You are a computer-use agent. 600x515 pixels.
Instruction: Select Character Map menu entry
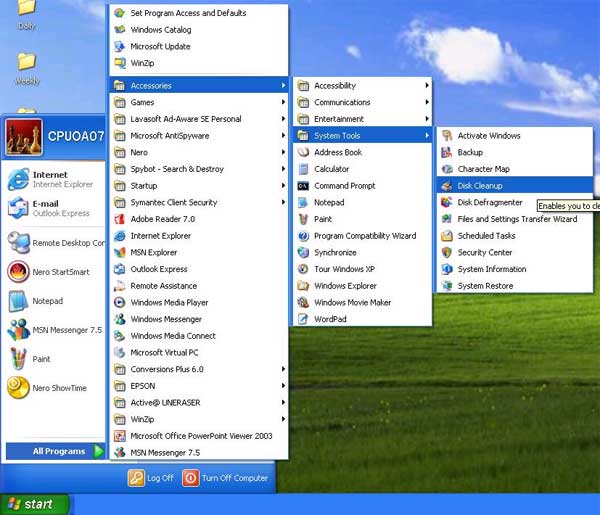483,169
